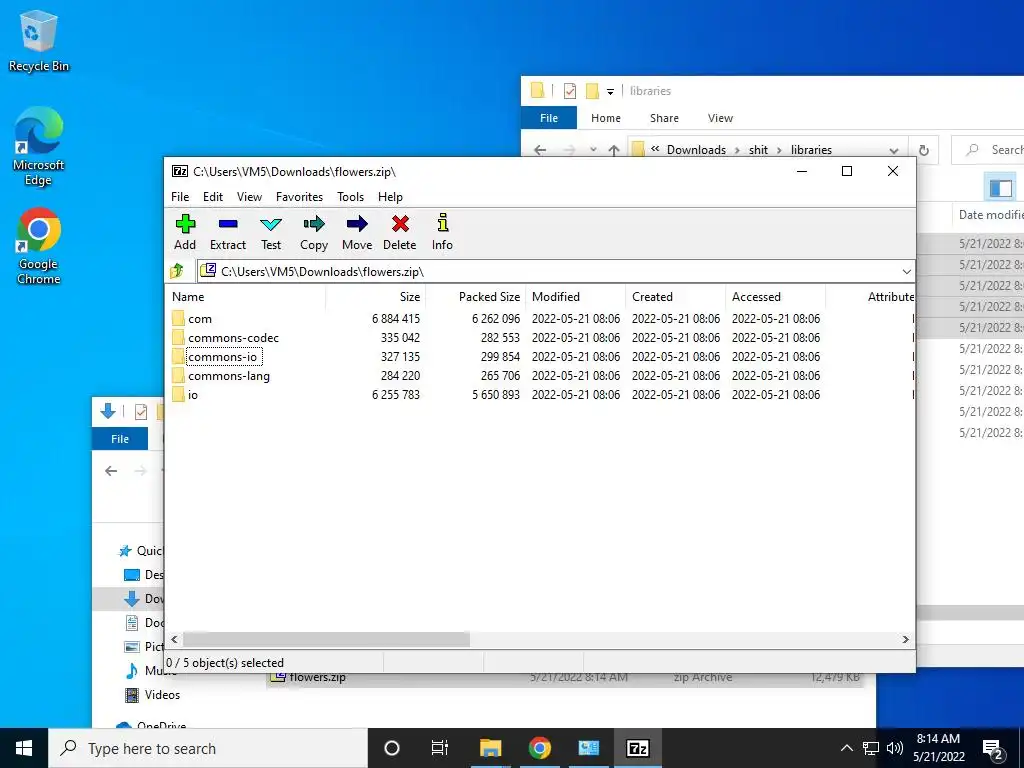
Task: Switch to 7-Zip taskbar button
Action: click(637, 748)
